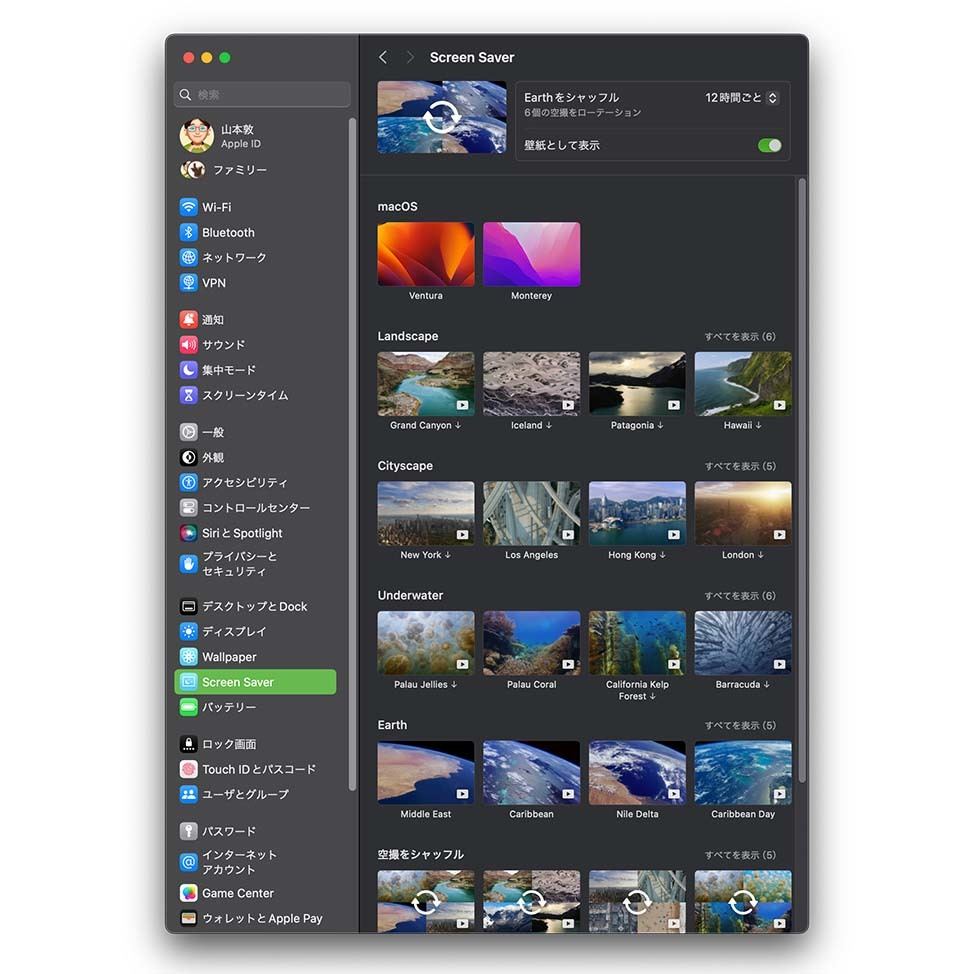Go forward with the right chevron
Screen dimensions: 974x974
[x=410, y=58]
